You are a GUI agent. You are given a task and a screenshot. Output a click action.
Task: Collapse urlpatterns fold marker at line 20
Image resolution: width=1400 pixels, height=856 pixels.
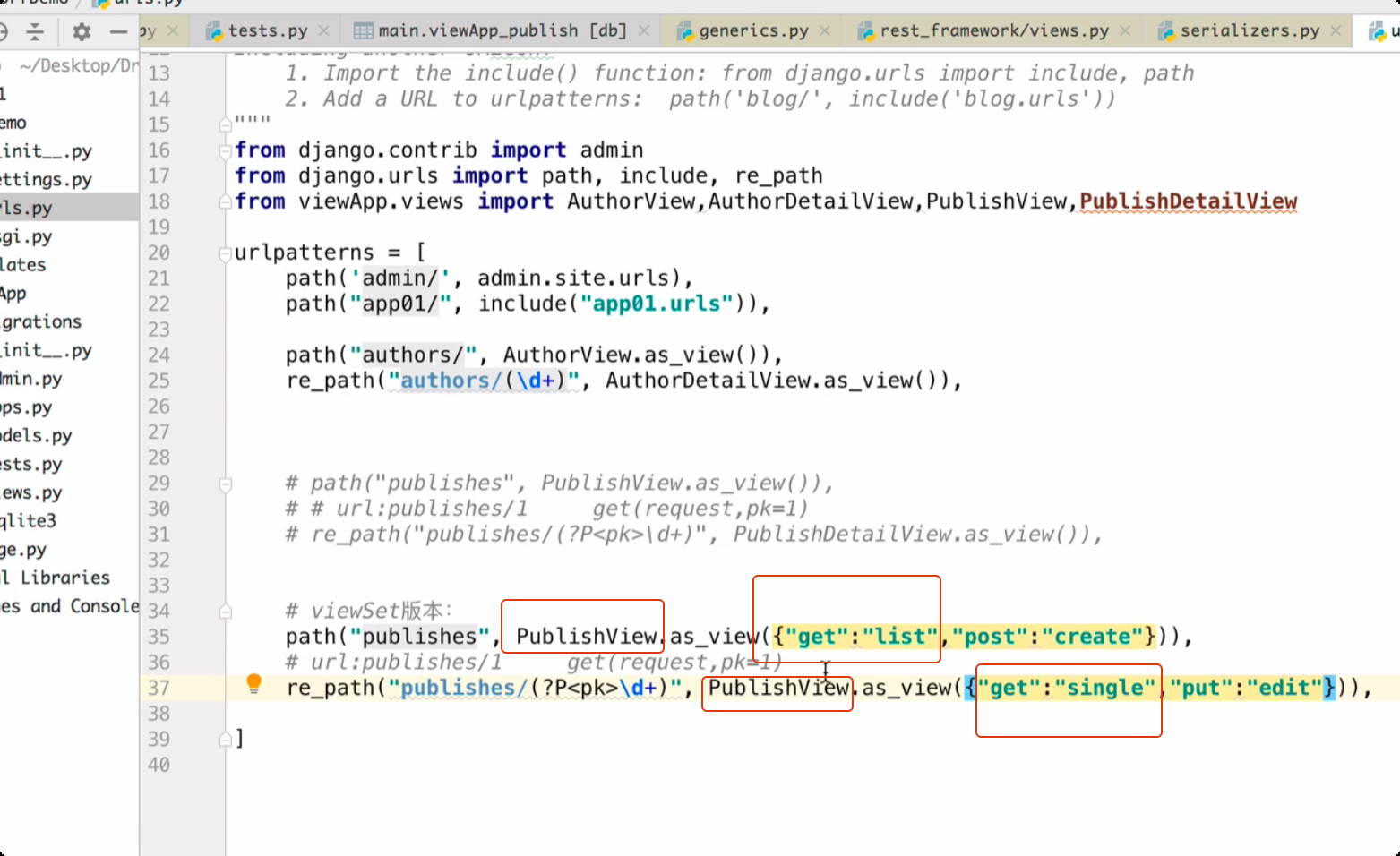(226, 253)
